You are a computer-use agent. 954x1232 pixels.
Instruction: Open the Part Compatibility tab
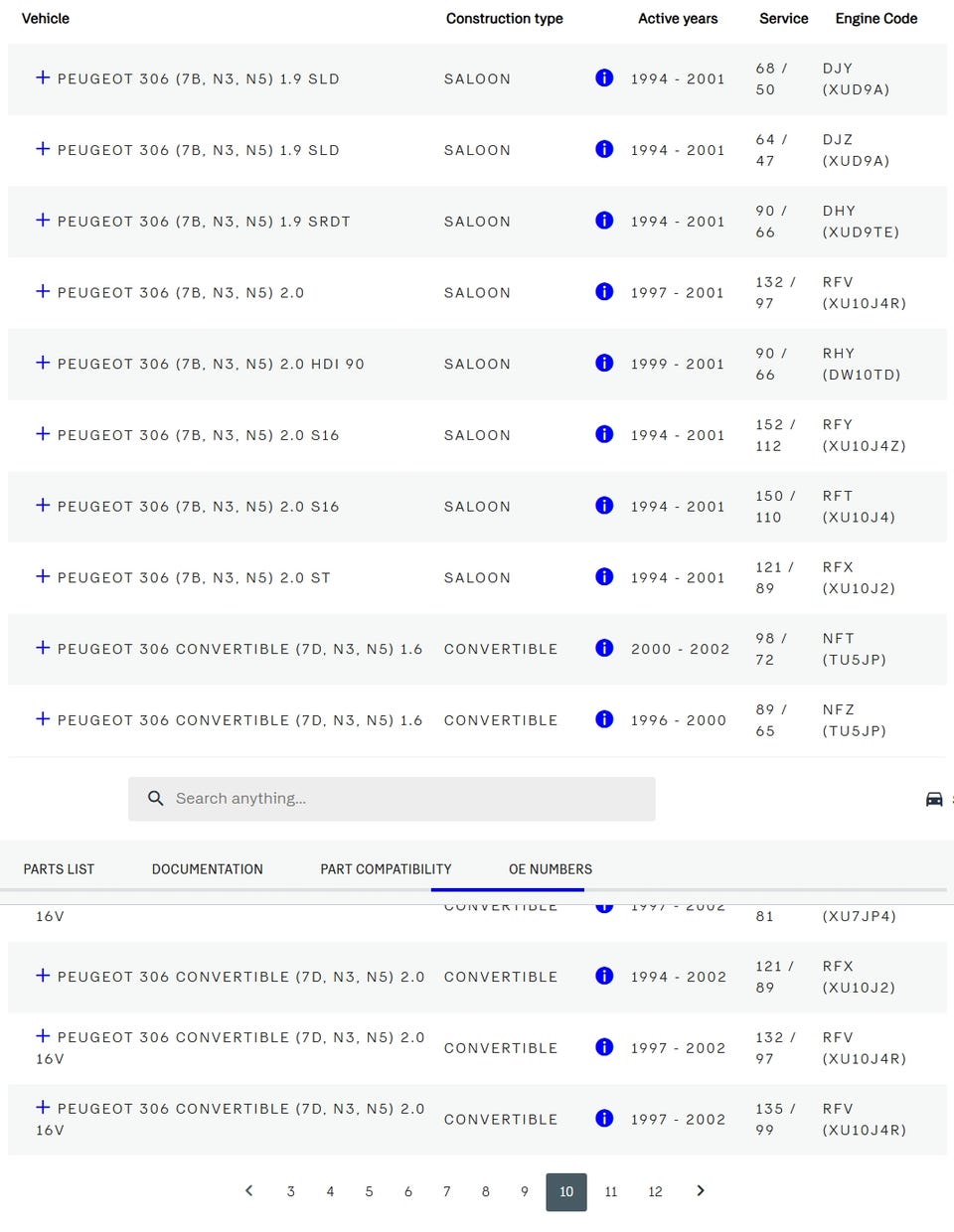point(386,868)
